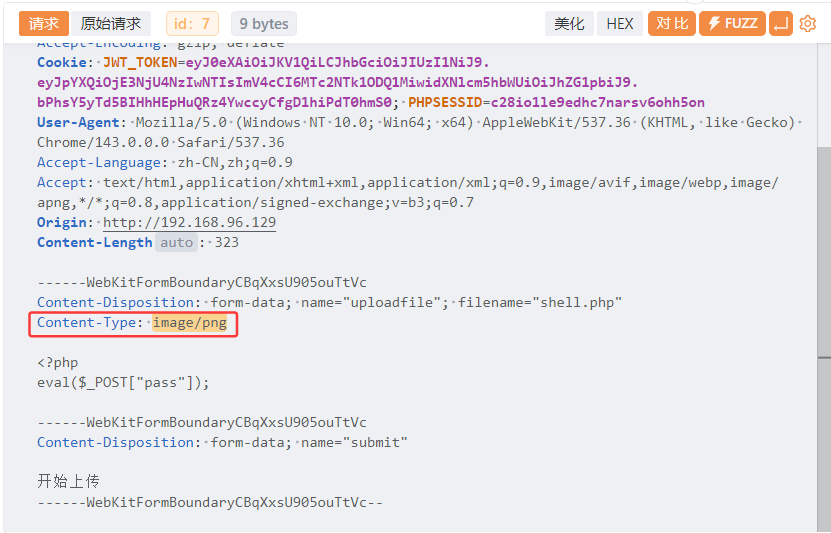831x533 pixels.
Task: Click the 开始上传 body text
Action: (68, 481)
